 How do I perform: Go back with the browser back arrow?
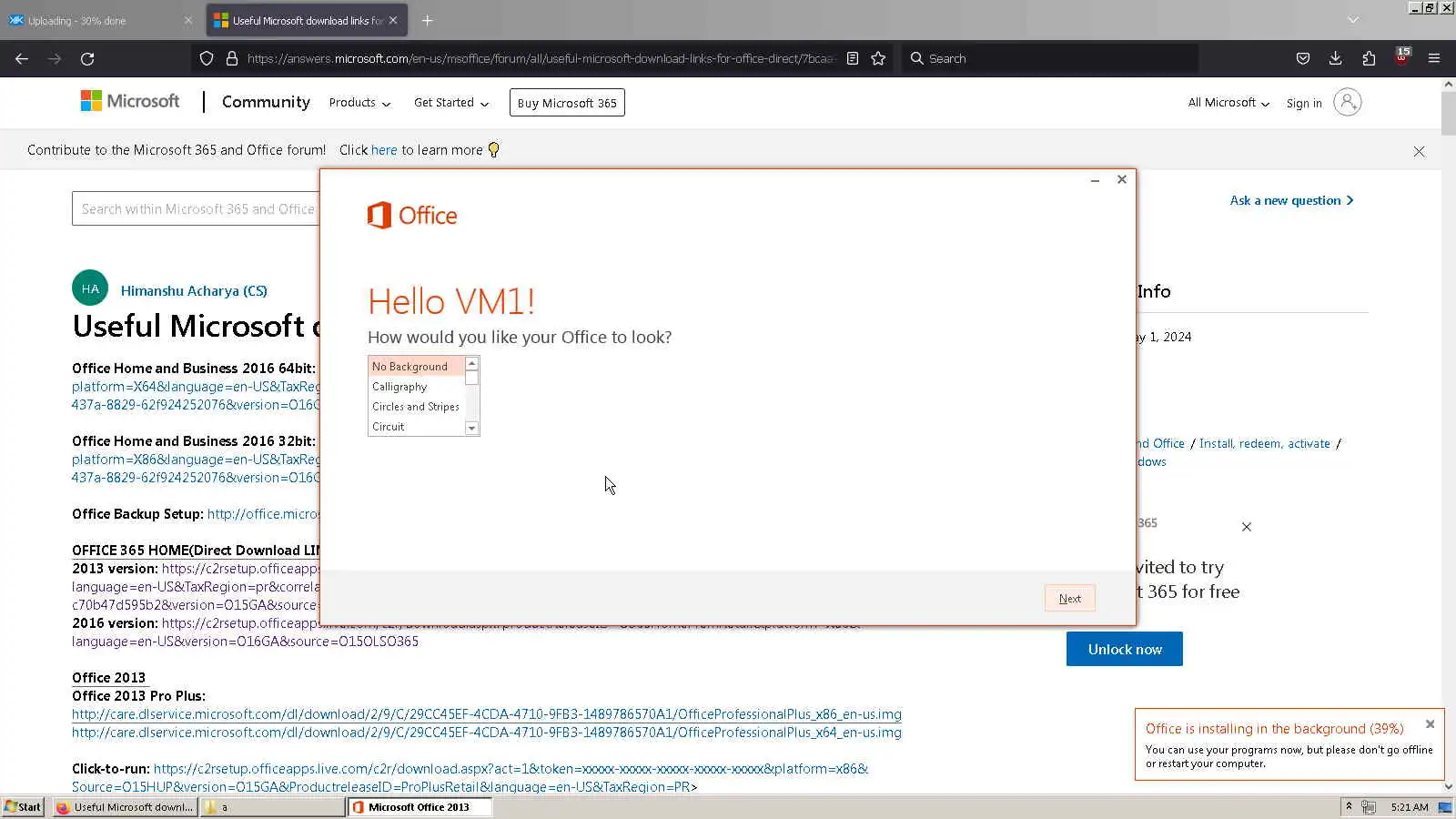[22, 58]
